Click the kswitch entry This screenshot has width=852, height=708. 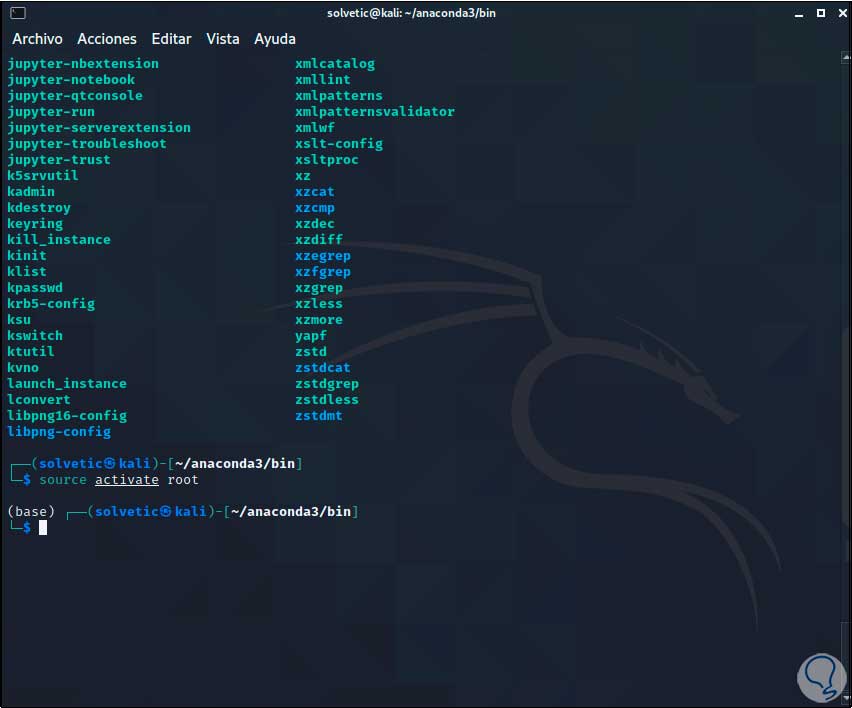(x=35, y=336)
